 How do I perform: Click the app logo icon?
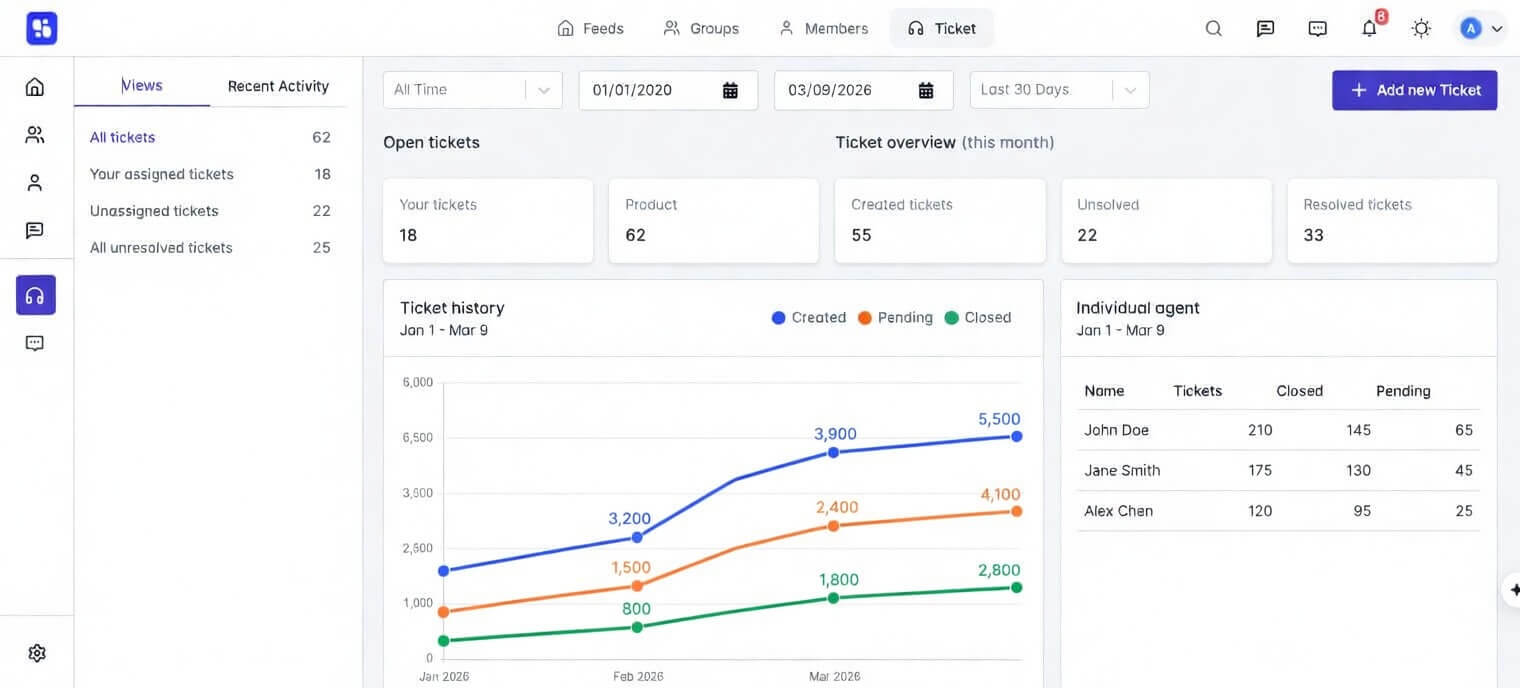coord(42,28)
